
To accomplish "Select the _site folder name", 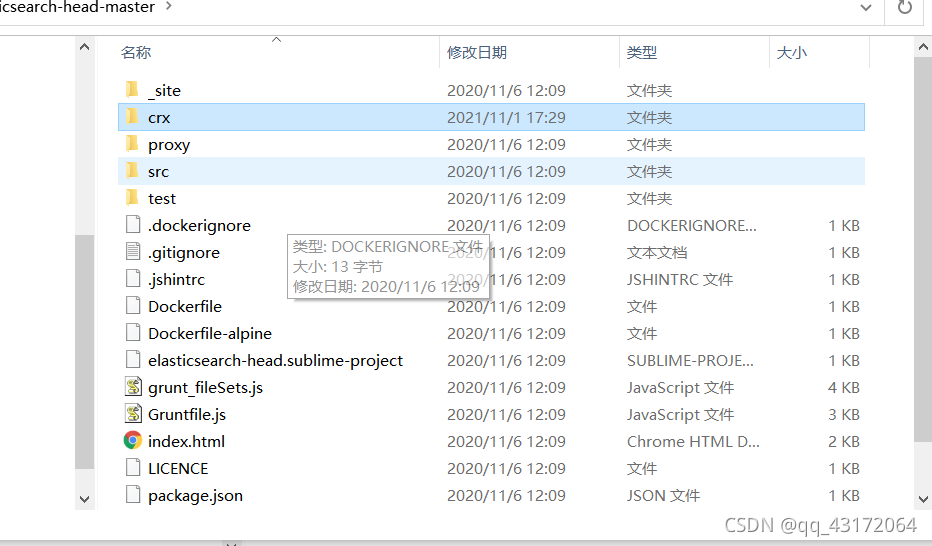I will click(x=164, y=90).
